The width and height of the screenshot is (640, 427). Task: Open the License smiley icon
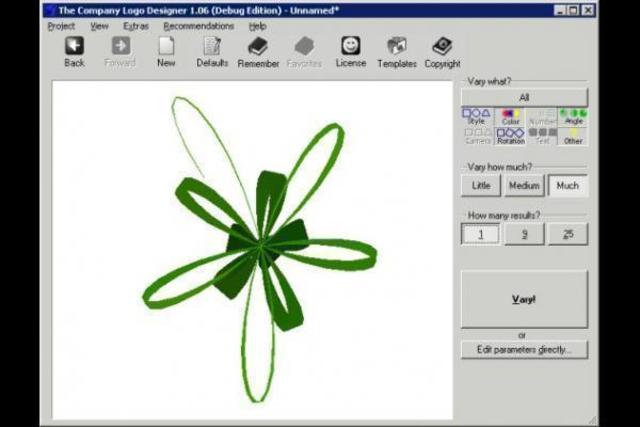(351, 51)
